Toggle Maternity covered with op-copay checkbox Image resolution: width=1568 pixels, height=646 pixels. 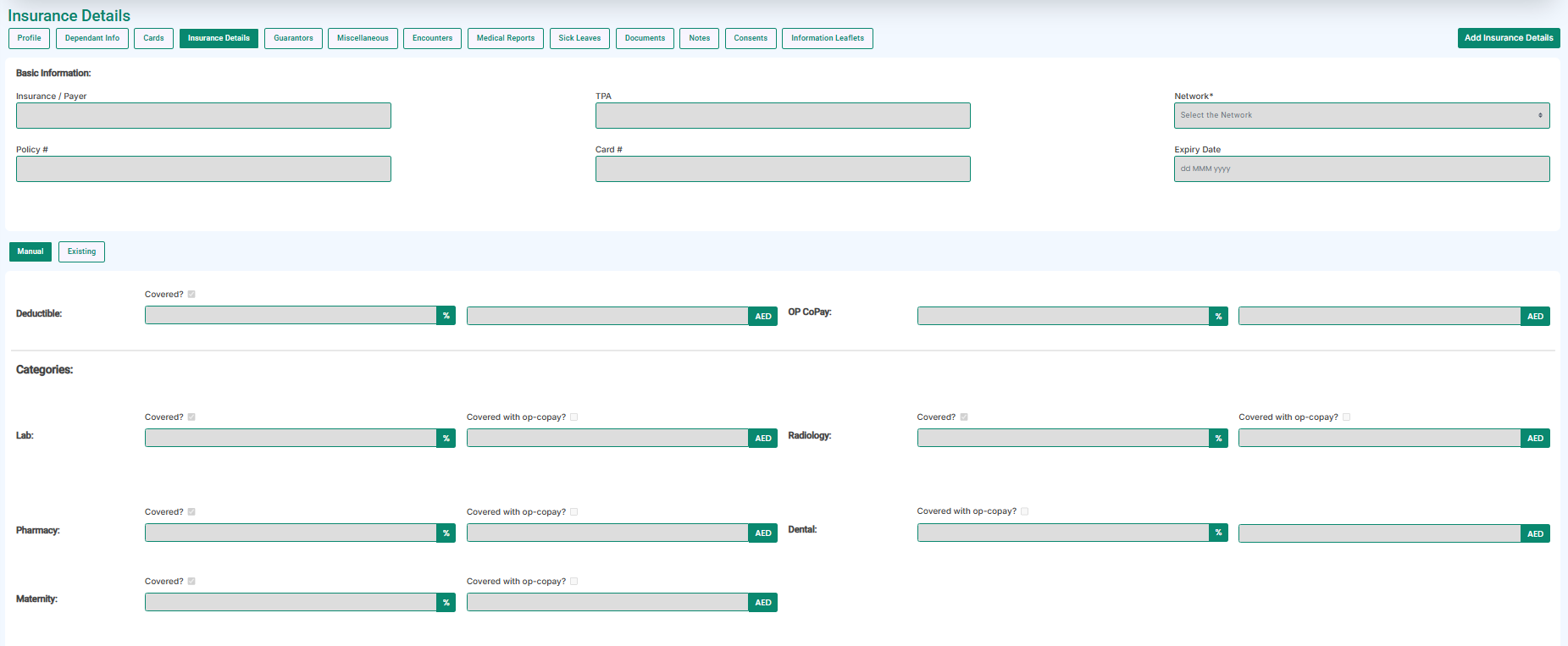click(x=574, y=582)
